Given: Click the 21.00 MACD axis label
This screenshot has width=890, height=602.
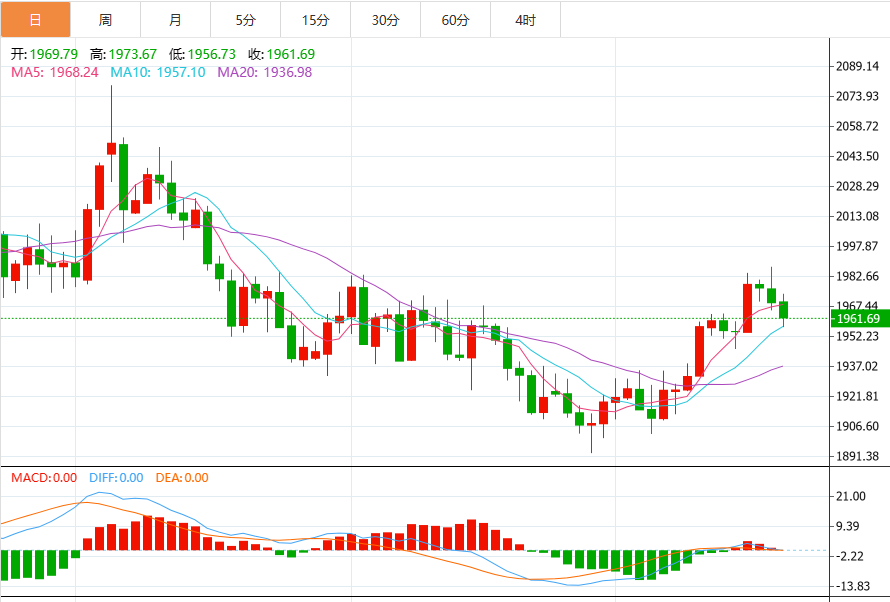Looking at the screenshot, I should pos(851,496).
